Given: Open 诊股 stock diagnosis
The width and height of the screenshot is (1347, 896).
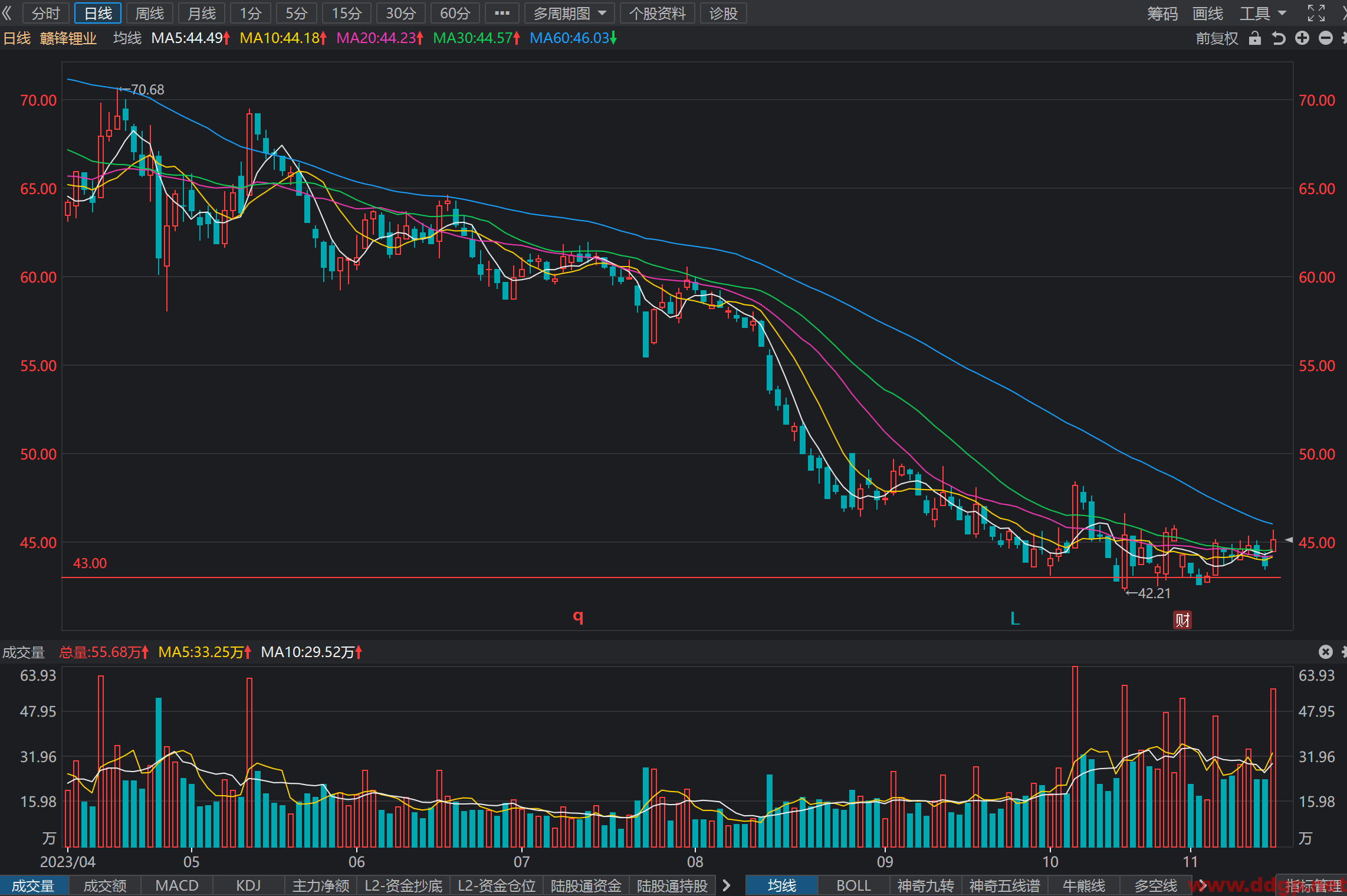Looking at the screenshot, I should tap(724, 13).
